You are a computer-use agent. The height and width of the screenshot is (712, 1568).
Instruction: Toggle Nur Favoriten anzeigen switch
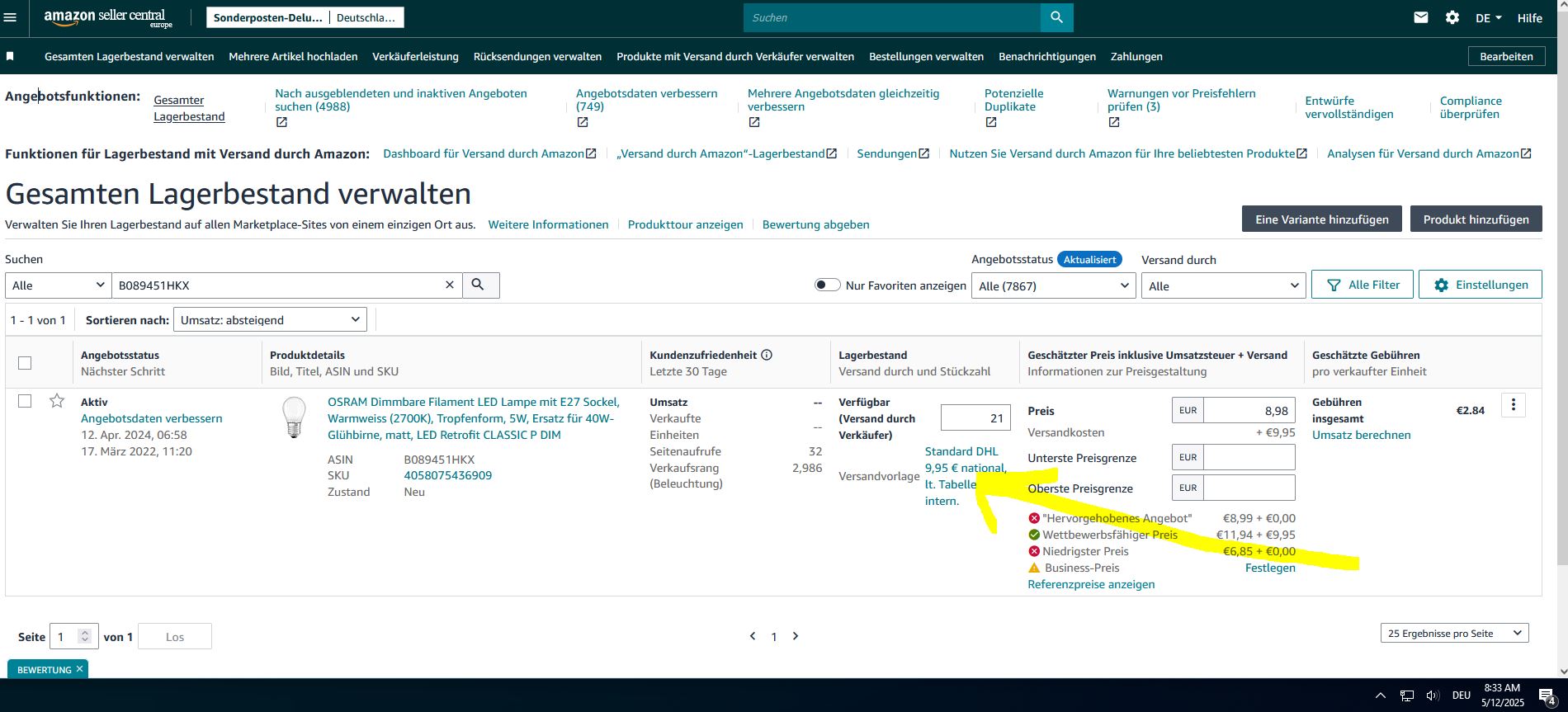[x=827, y=285]
